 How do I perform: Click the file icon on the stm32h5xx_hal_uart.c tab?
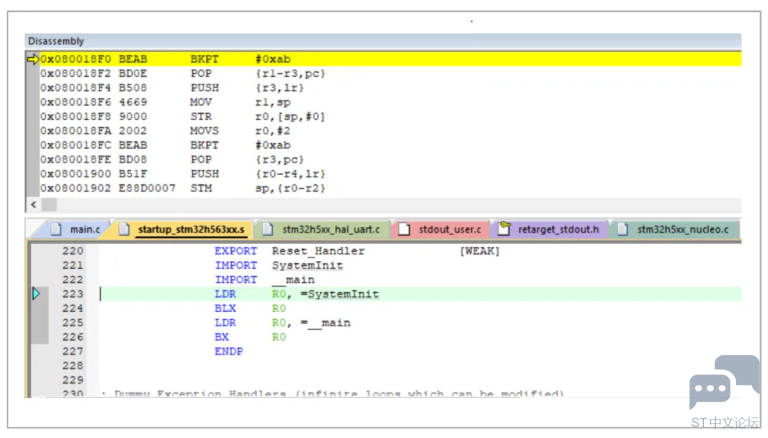tap(267, 229)
